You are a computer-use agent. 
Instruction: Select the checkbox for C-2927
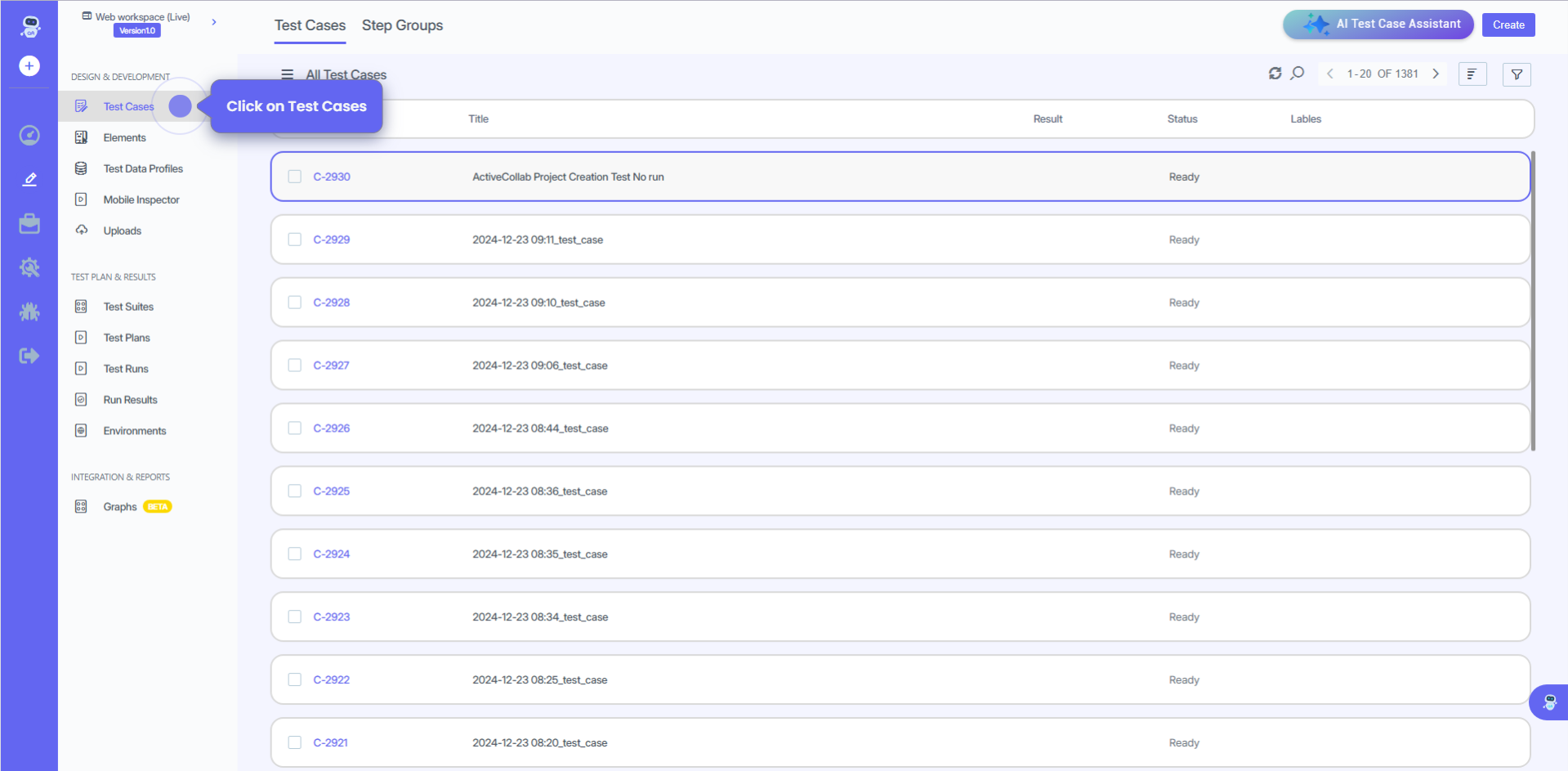tap(295, 365)
